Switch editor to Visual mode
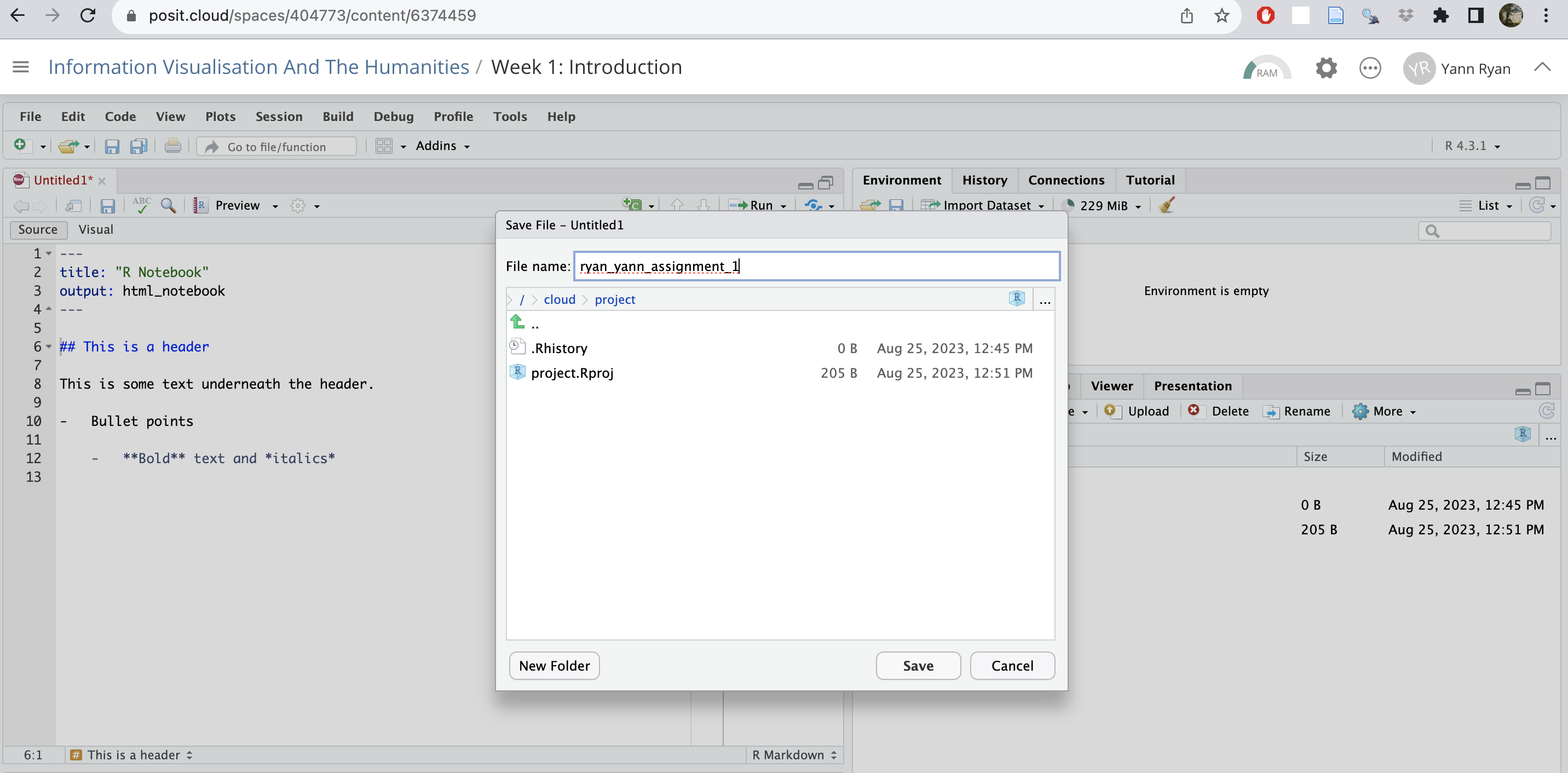Image resolution: width=1568 pixels, height=773 pixels. [96, 229]
